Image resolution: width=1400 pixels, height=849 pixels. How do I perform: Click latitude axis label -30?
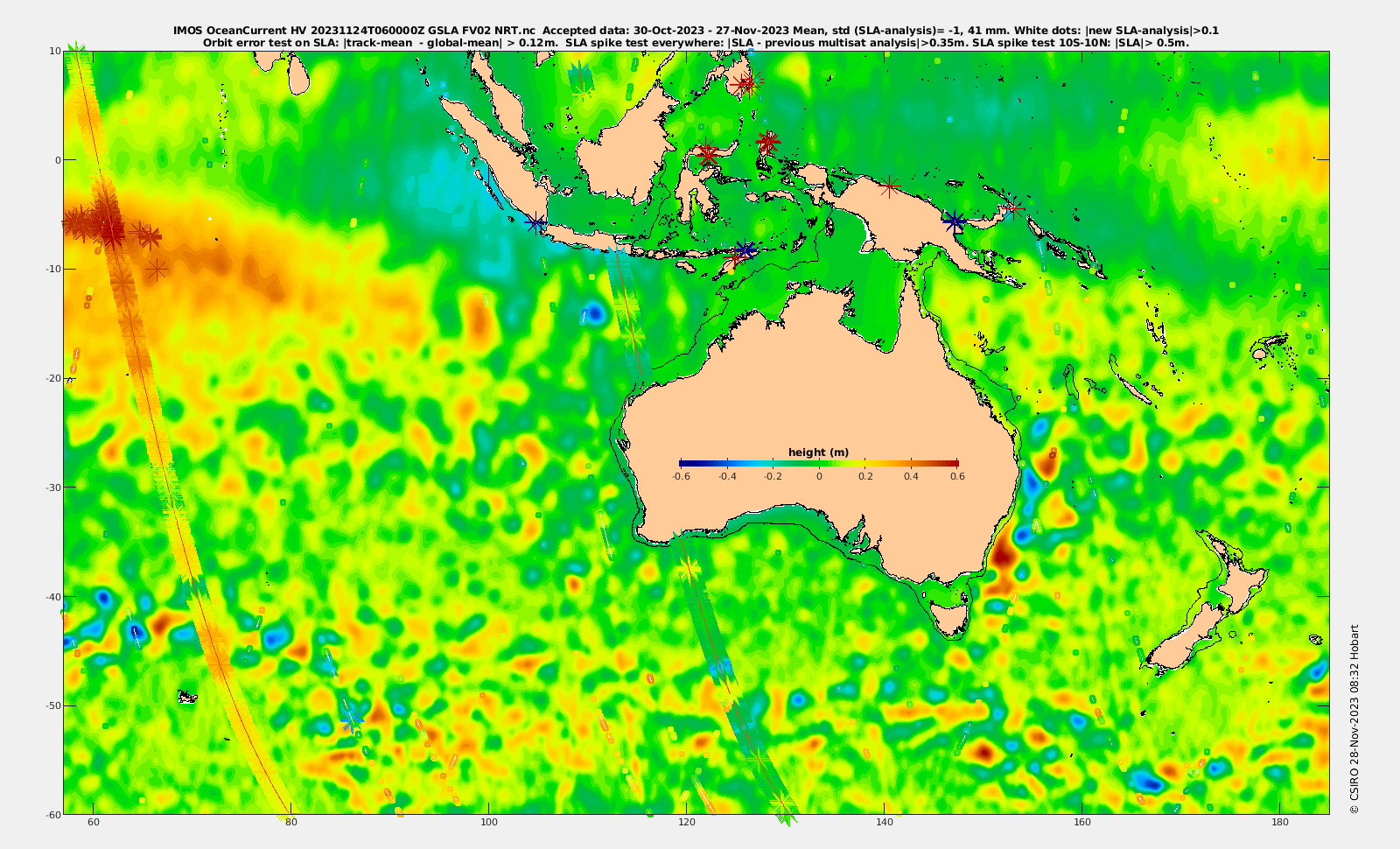[52, 487]
